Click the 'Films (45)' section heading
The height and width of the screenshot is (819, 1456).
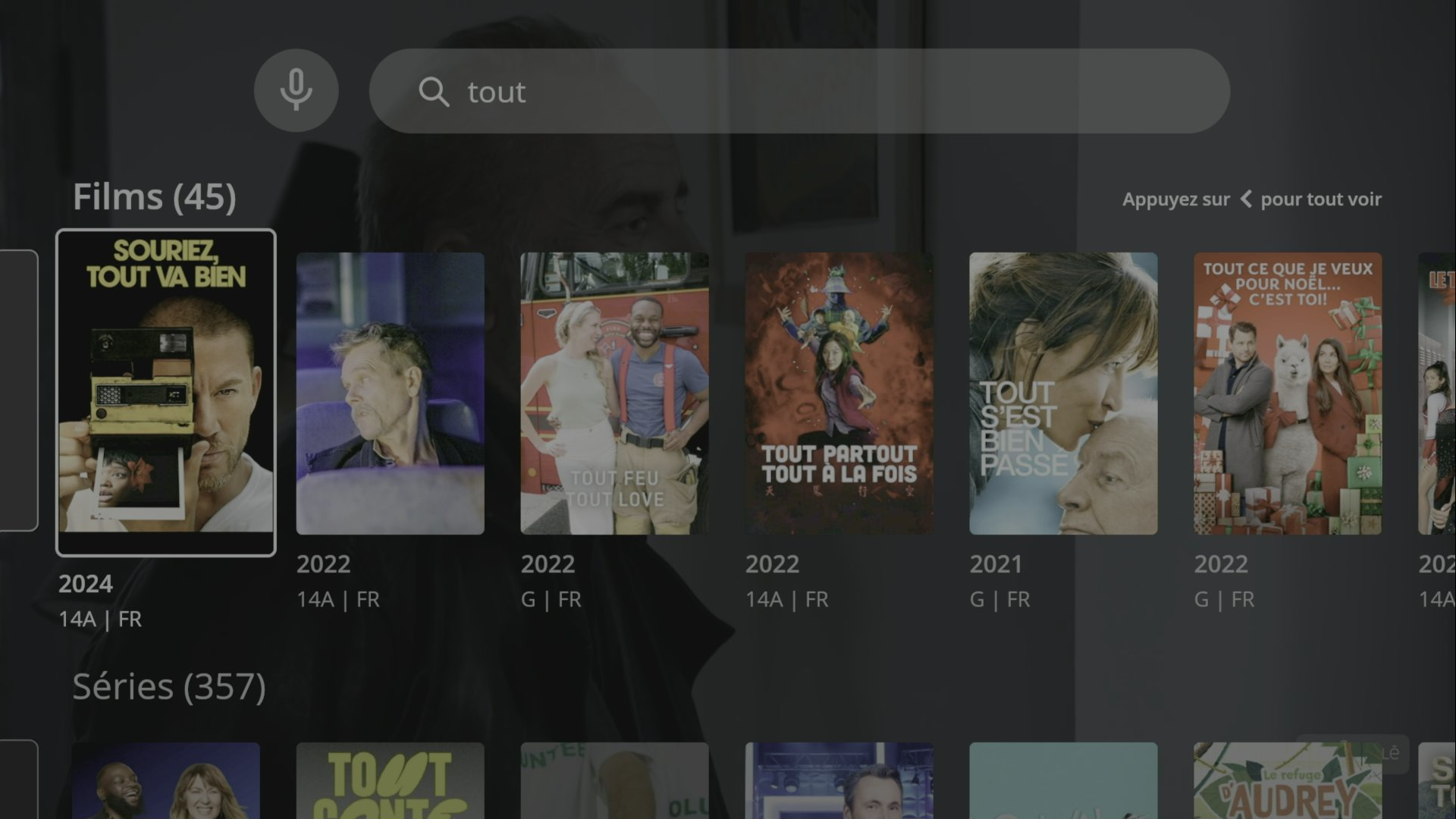[155, 197]
